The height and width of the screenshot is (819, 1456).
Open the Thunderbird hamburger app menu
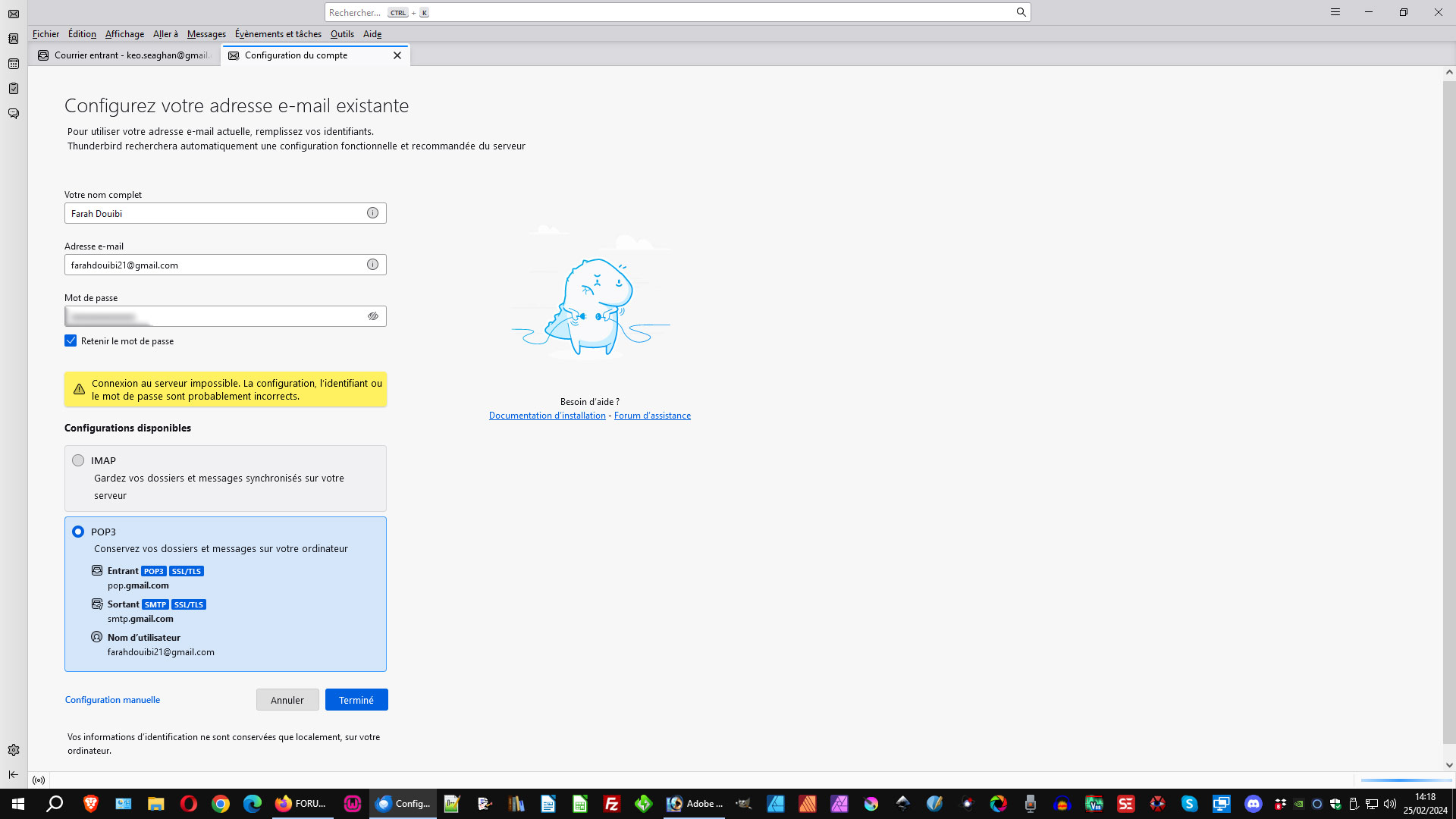click(x=1335, y=12)
